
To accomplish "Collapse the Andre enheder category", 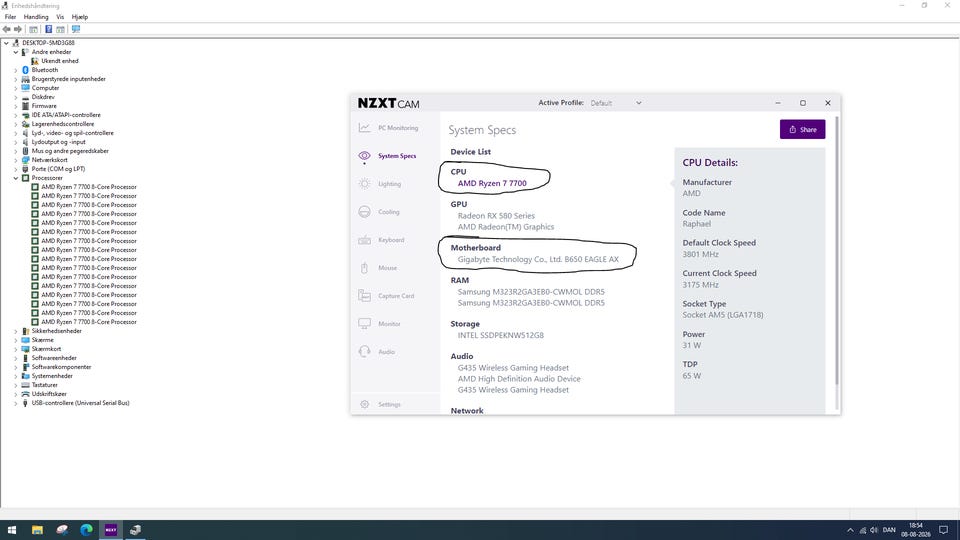I will (x=16, y=53).
